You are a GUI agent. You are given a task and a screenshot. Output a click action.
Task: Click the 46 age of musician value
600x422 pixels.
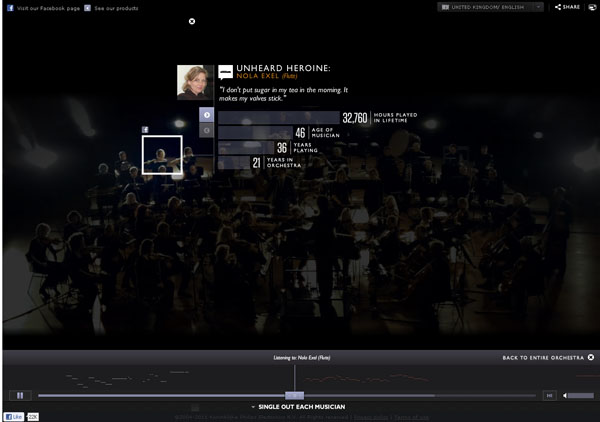(x=300, y=133)
